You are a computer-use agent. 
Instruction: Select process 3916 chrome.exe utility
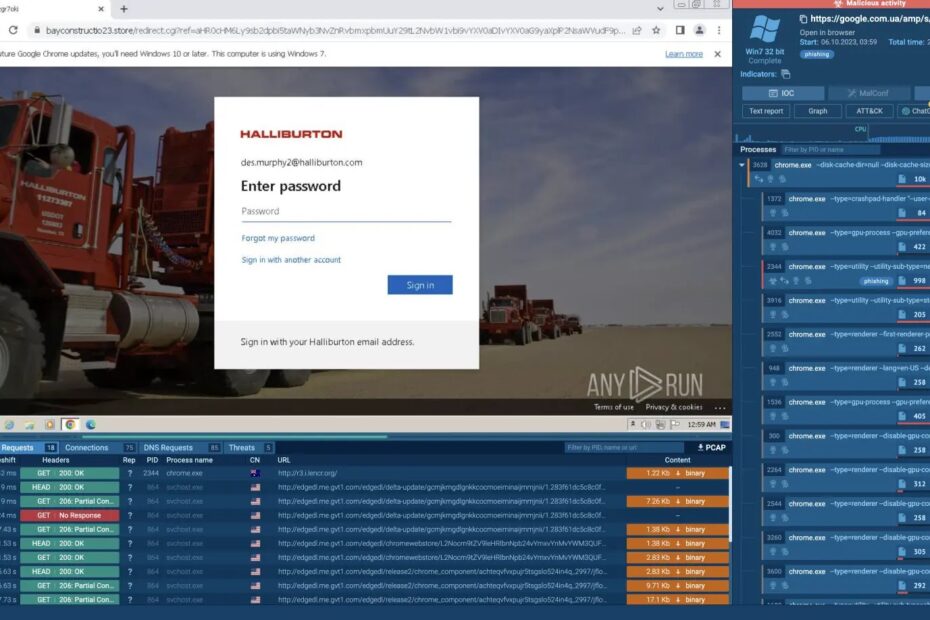point(846,307)
